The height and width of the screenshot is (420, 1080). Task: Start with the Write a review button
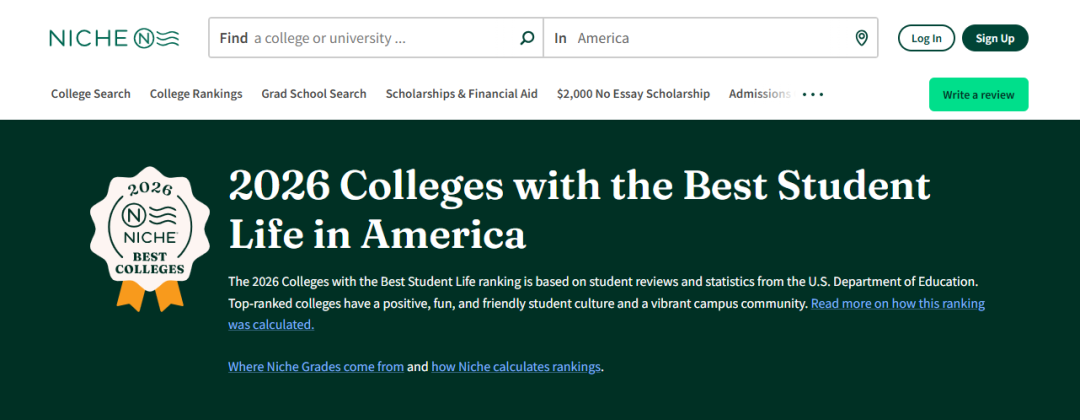click(x=978, y=94)
